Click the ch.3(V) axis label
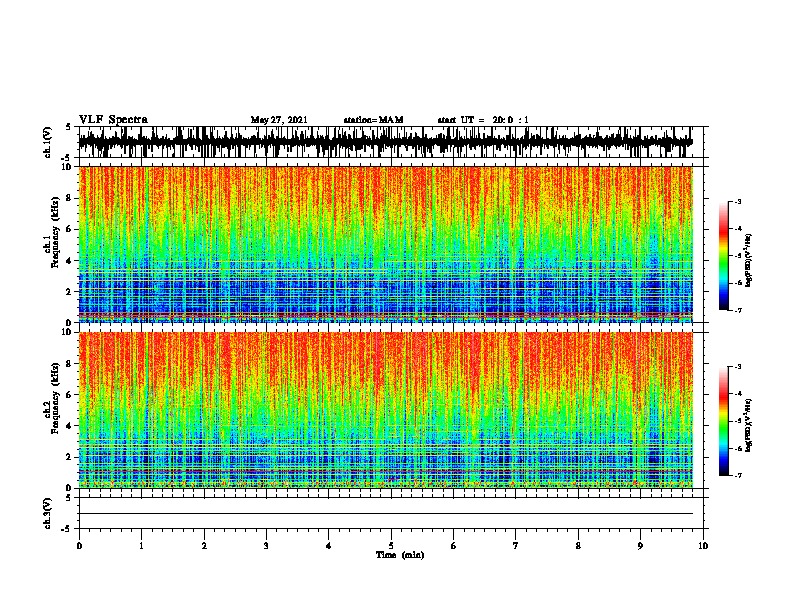Viewport: 792px width, 612px height. (x=48, y=513)
